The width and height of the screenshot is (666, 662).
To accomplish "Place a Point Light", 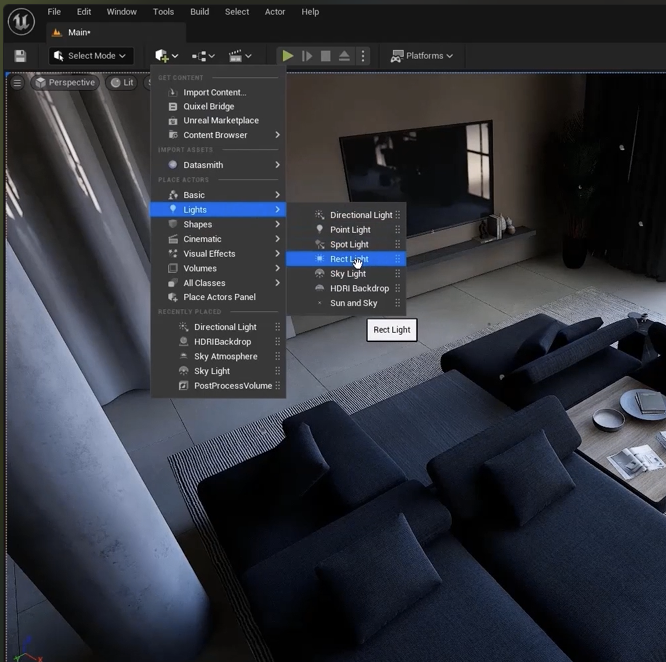I will coord(346,230).
